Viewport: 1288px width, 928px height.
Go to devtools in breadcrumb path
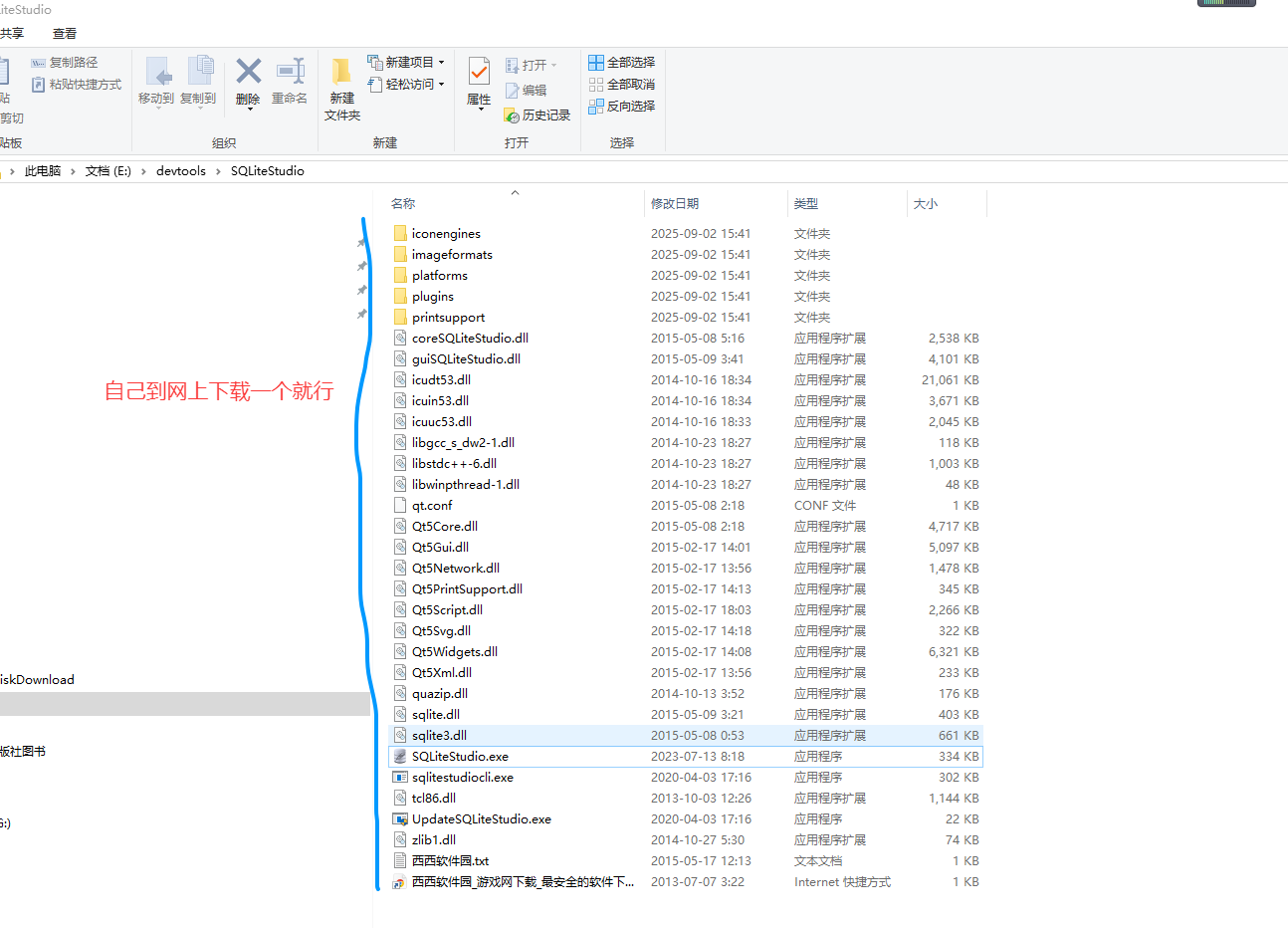pos(181,171)
